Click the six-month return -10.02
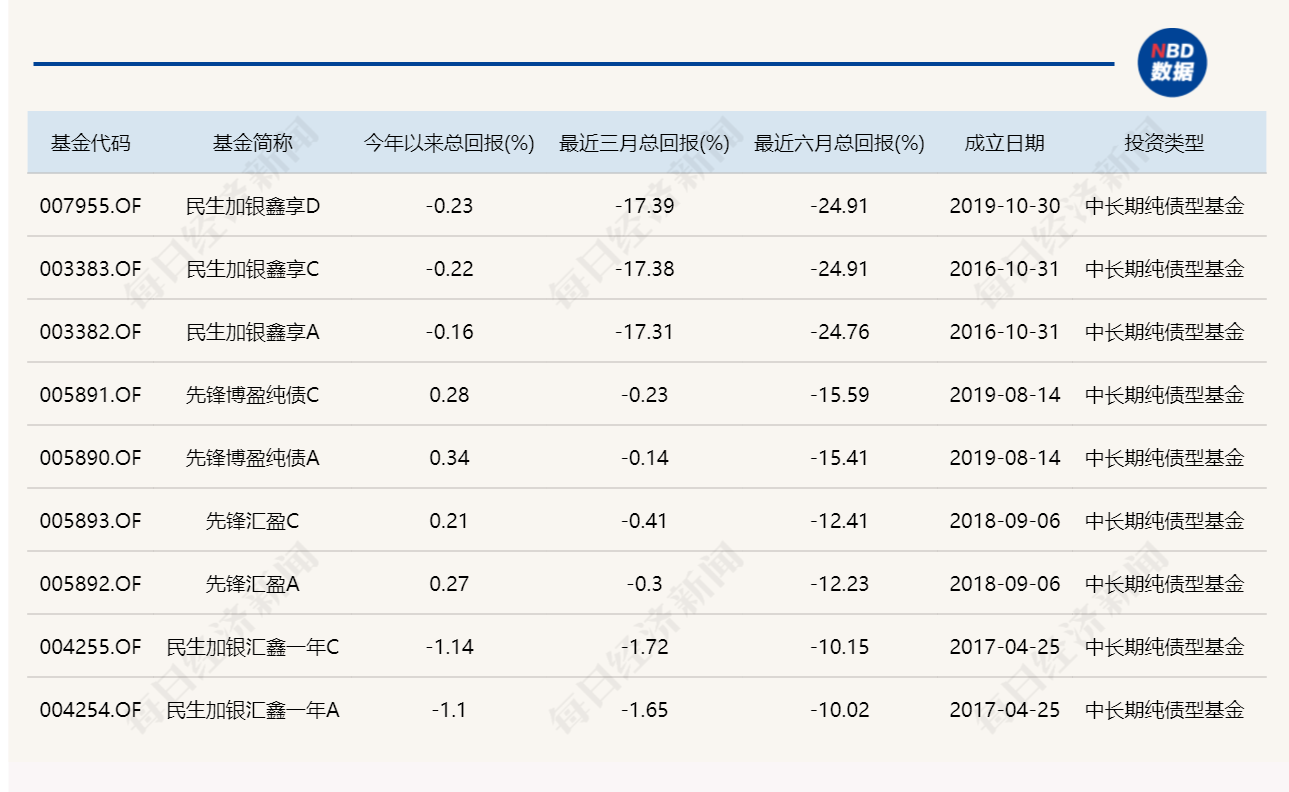The image size is (1289, 792). (x=839, y=710)
